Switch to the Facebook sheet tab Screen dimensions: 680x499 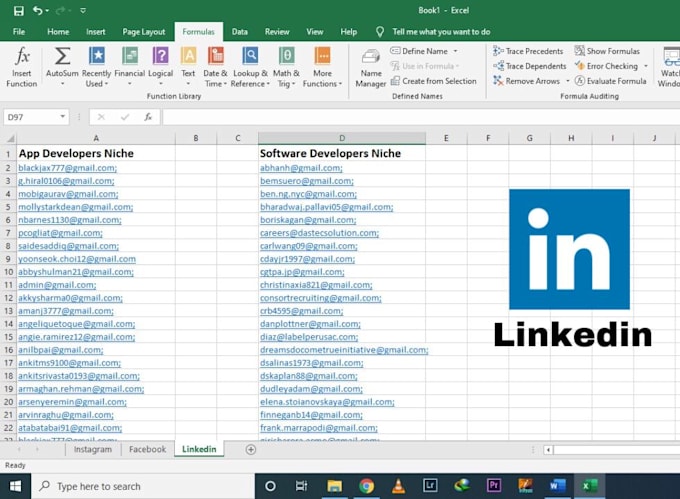click(147, 450)
